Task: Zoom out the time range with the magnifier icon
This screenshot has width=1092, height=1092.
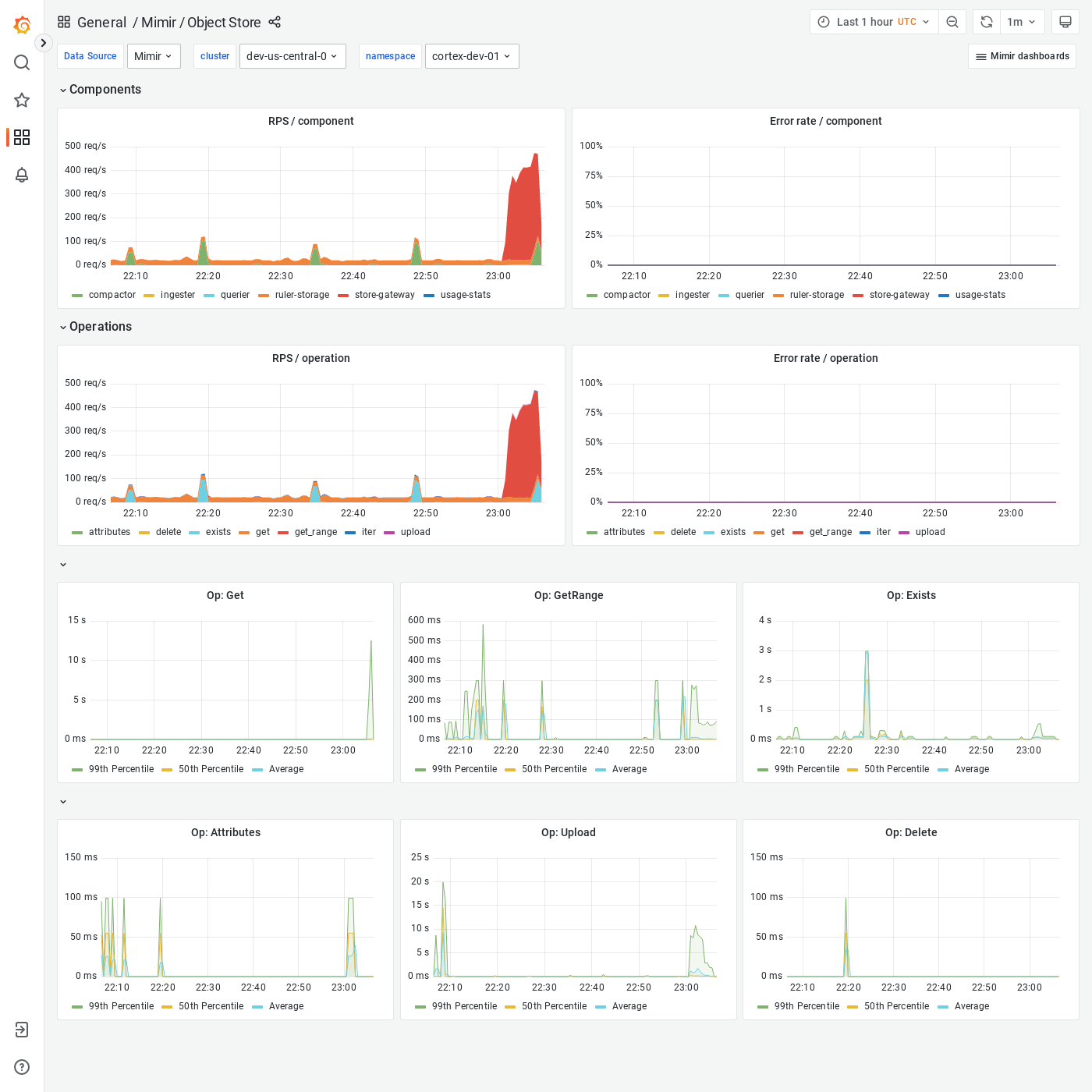Action: tap(952, 21)
